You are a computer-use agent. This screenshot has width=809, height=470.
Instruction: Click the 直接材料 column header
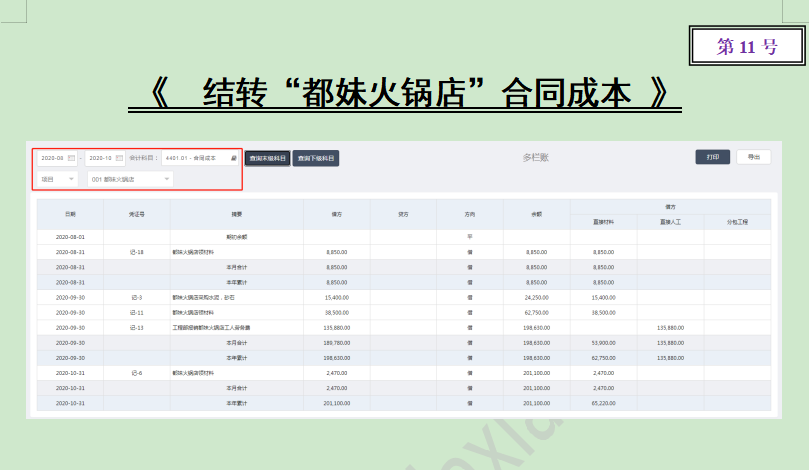click(604, 222)
